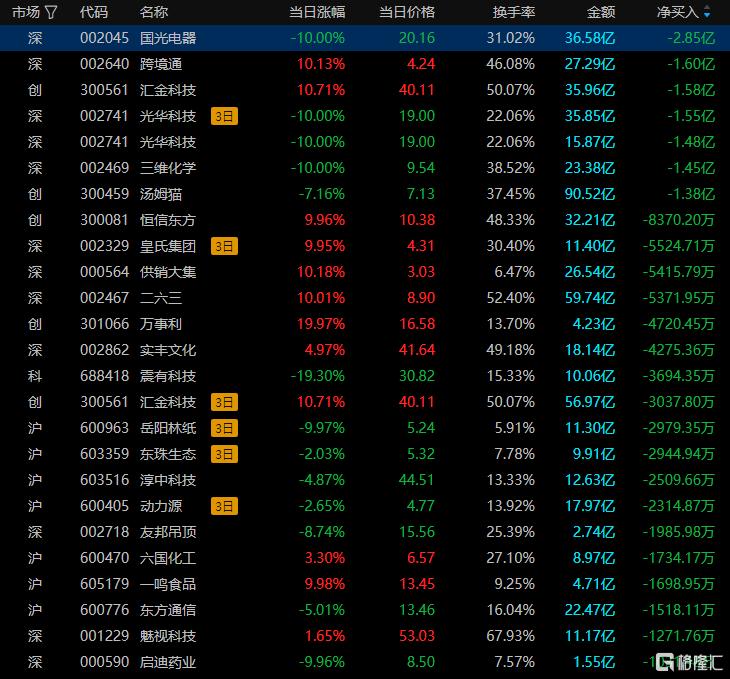Image resolution: width=730 pixels, height=679 pixels.
Task: Click stock code 688418
Action: click(104, 376)
